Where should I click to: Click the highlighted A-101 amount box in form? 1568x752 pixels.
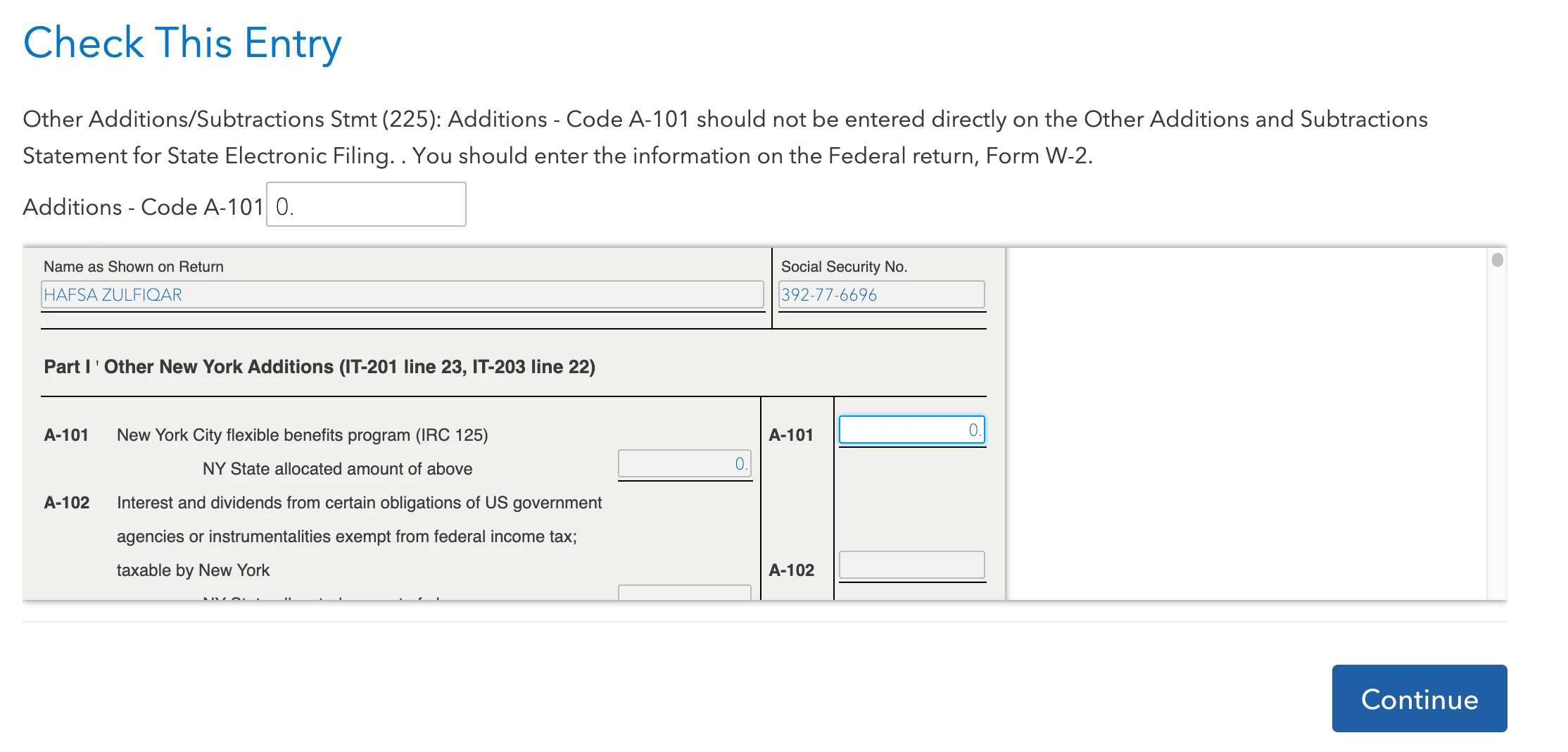coord(911,430)
